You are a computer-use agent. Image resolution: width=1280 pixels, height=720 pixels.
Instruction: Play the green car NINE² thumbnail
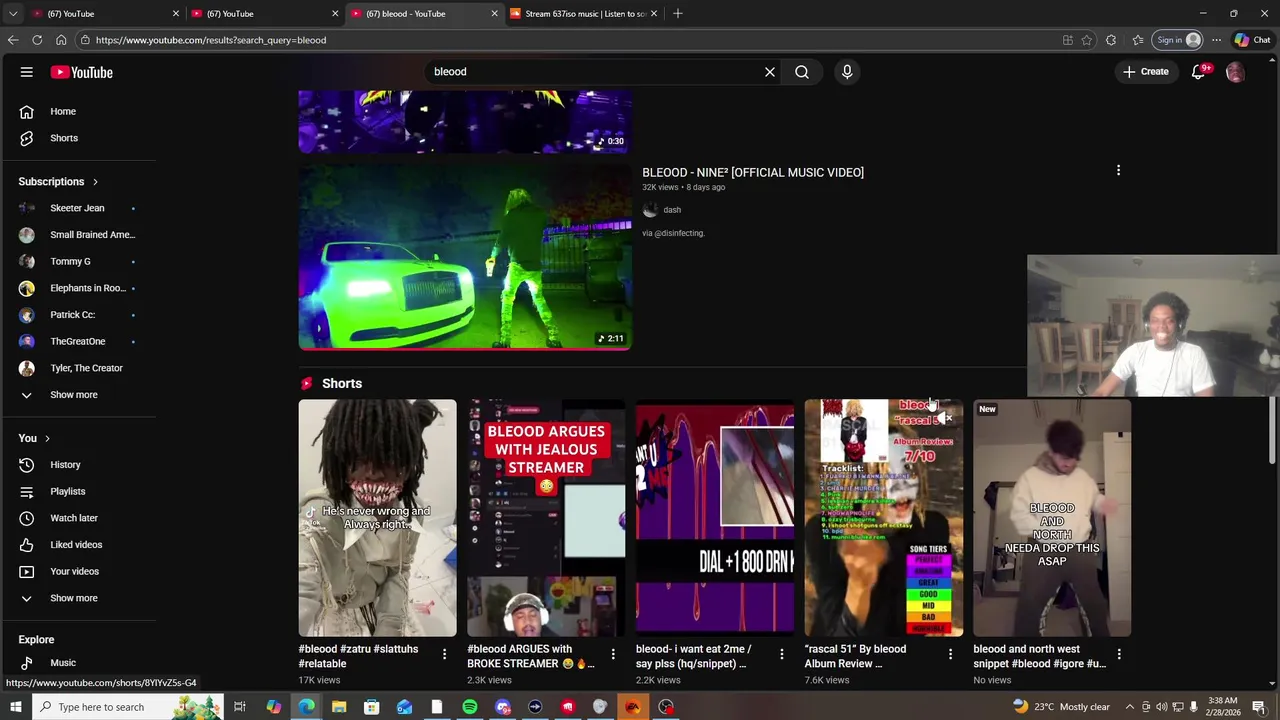click(465, 257)
